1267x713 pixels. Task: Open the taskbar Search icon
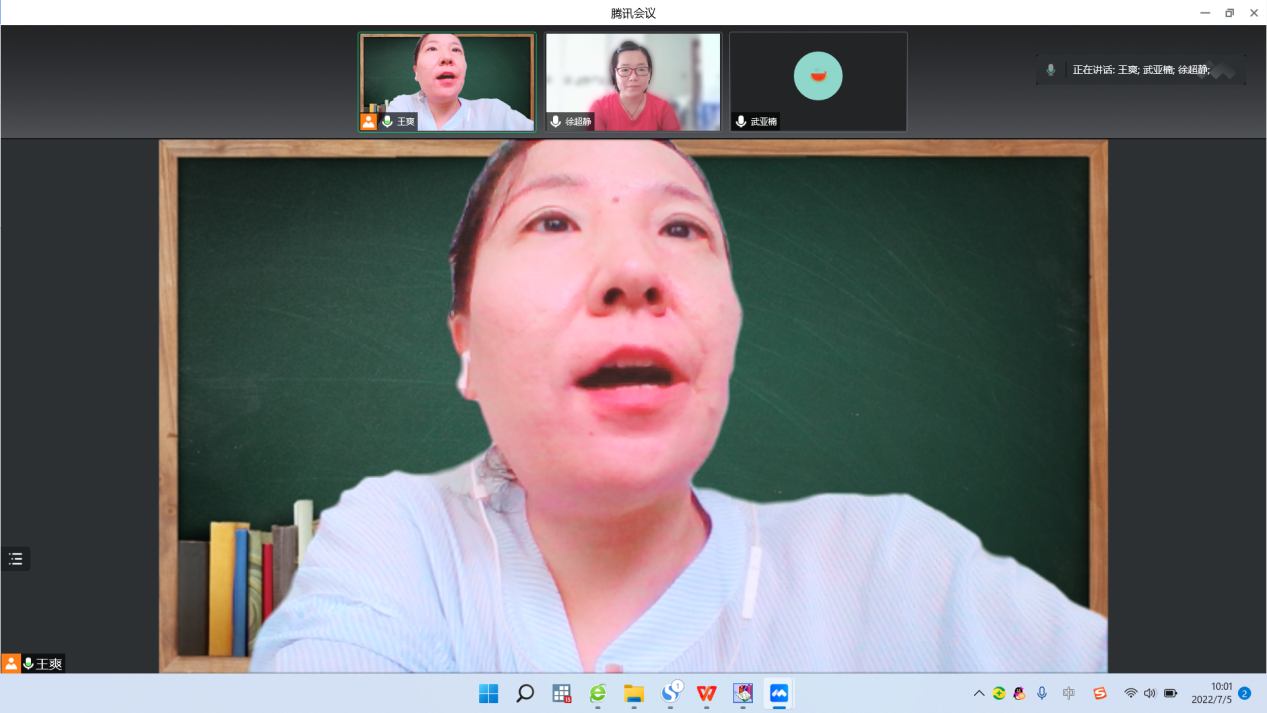point(524,693)
